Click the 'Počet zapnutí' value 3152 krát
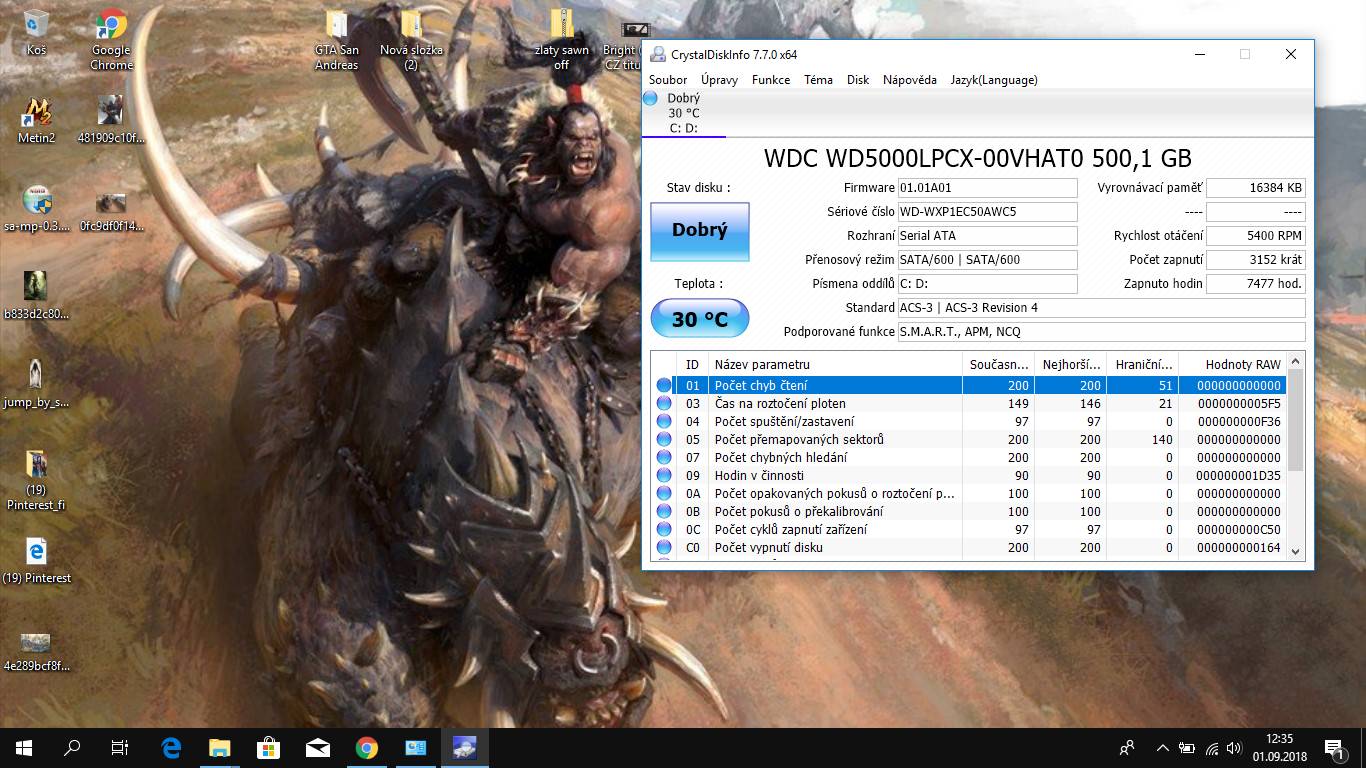The image size is (1366, 768). pyautogui.click(x=1256, y=260)
